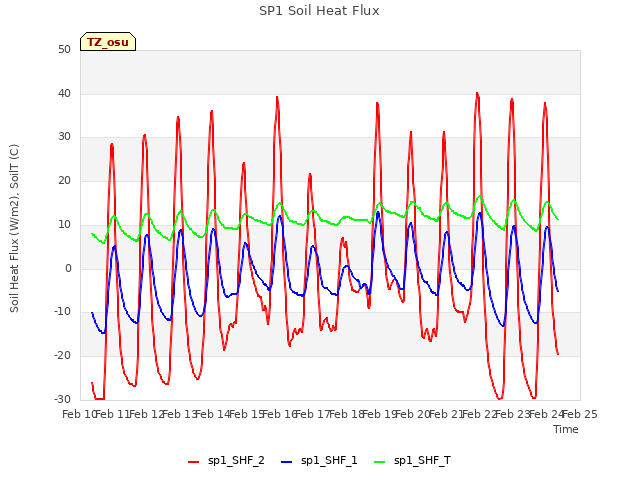Click the blue sp1_SHF_1 legend line marker
Screen dimensions: 640x480
tap(287, 462)
